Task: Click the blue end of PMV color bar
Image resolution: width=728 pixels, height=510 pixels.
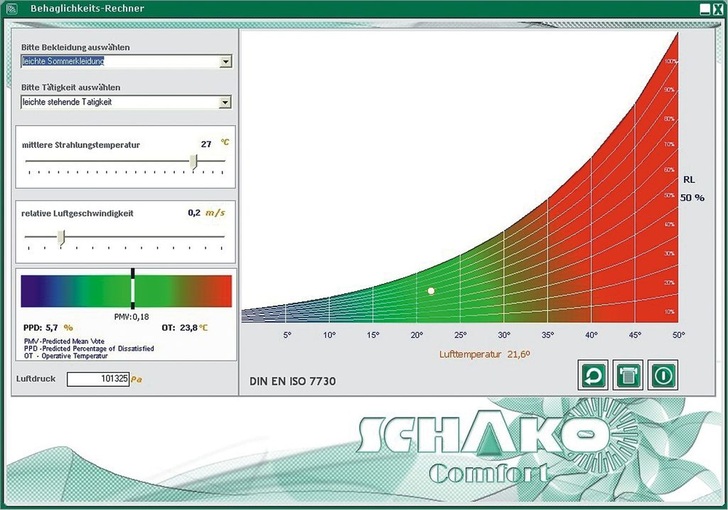Action: tap(29, 291)
